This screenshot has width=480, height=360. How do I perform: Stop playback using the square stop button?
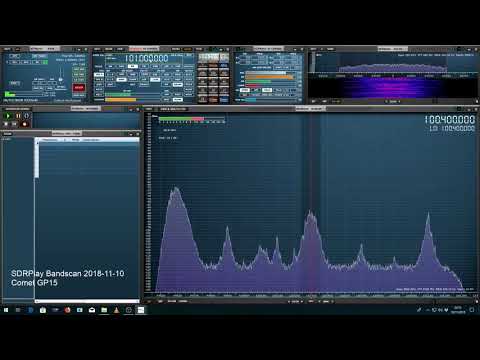click(x=6, y=124)
